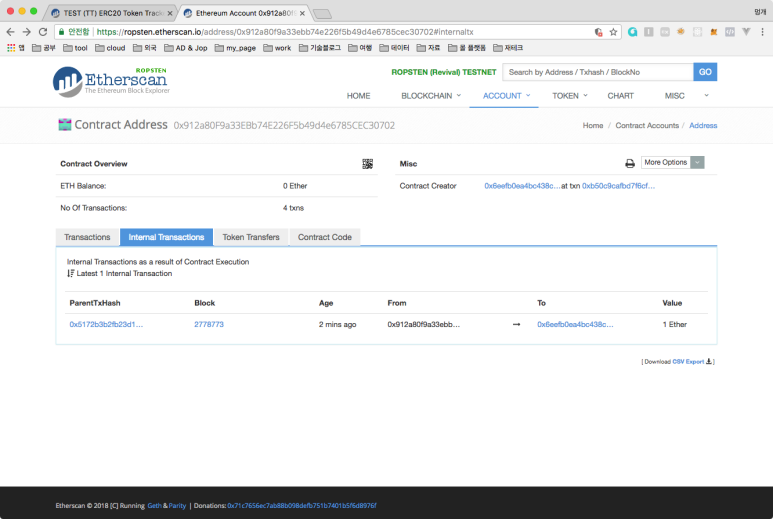Click the print icon beside More Options
This screenshot has width=773, height=519.
(x=630, y=163)
